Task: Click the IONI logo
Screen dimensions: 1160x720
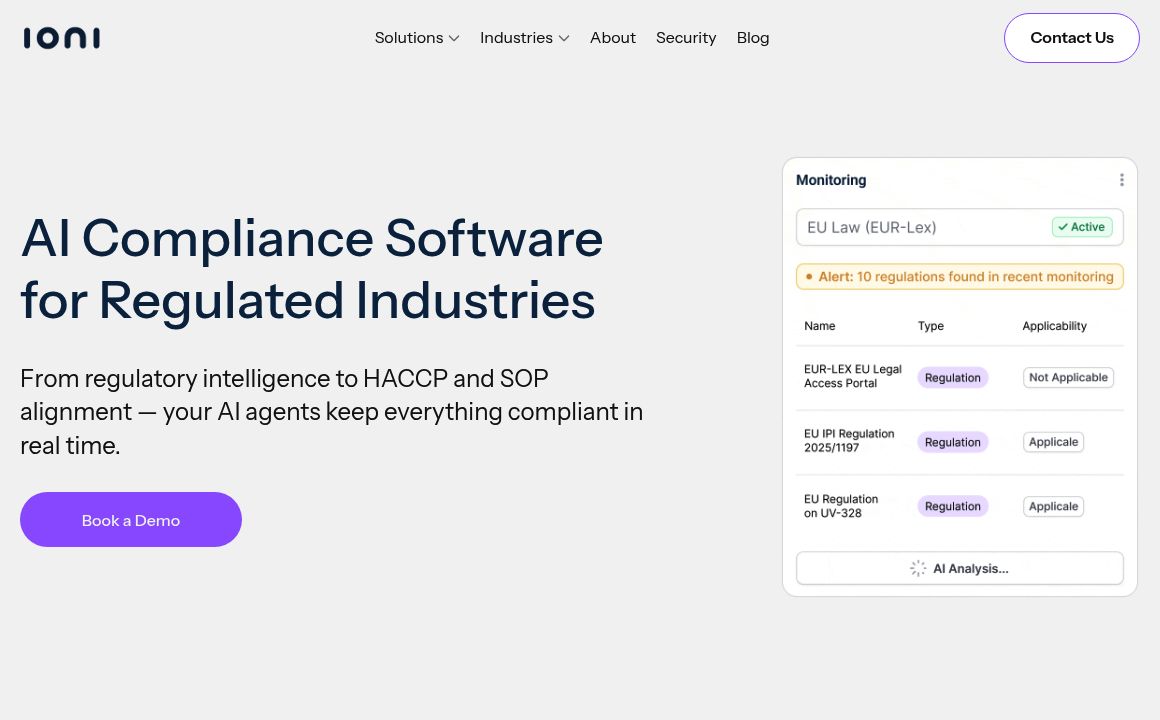Action: point(62,38)
